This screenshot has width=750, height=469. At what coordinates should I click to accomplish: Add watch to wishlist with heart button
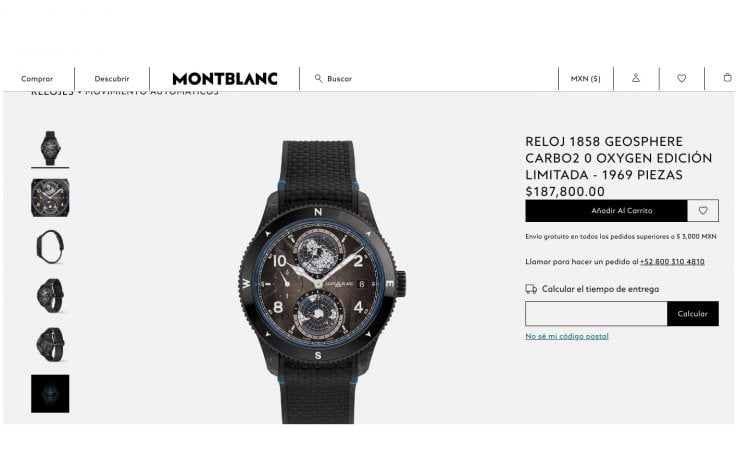coord(703,210)
